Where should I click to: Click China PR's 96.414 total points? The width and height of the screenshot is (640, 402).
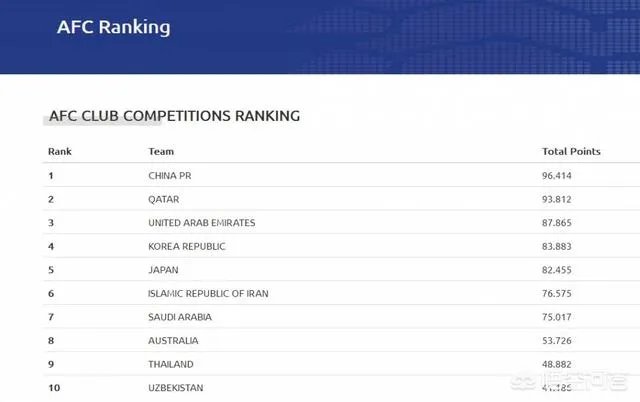tap(559, 175)
